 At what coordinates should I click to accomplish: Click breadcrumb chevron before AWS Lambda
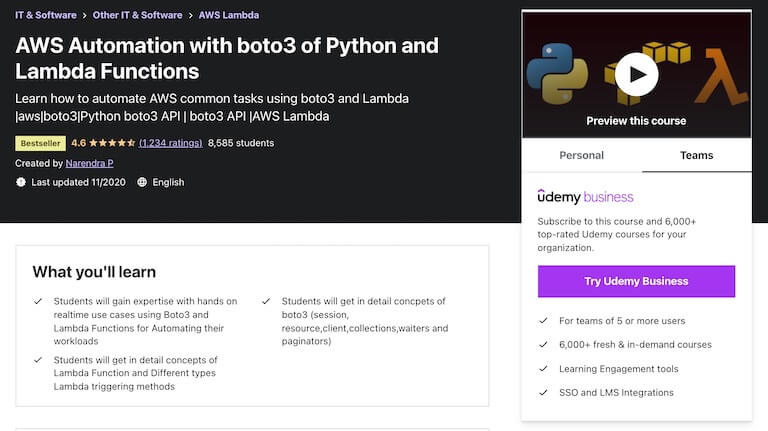click(x=191, y=16)
